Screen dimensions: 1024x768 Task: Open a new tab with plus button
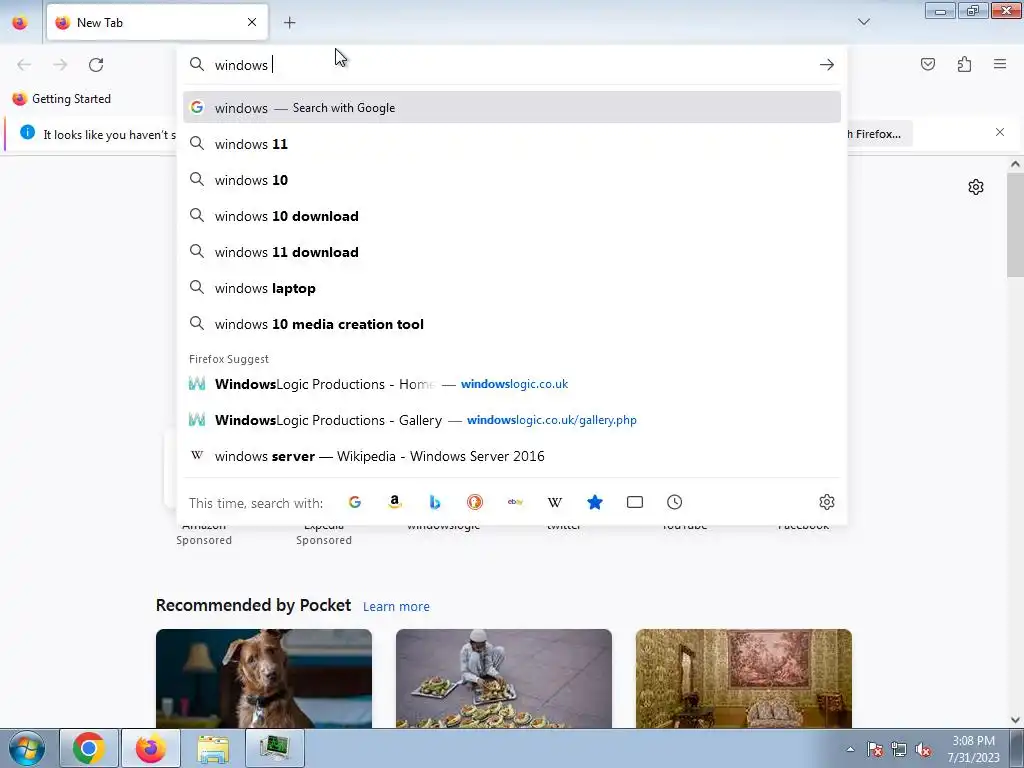[290, 23]
